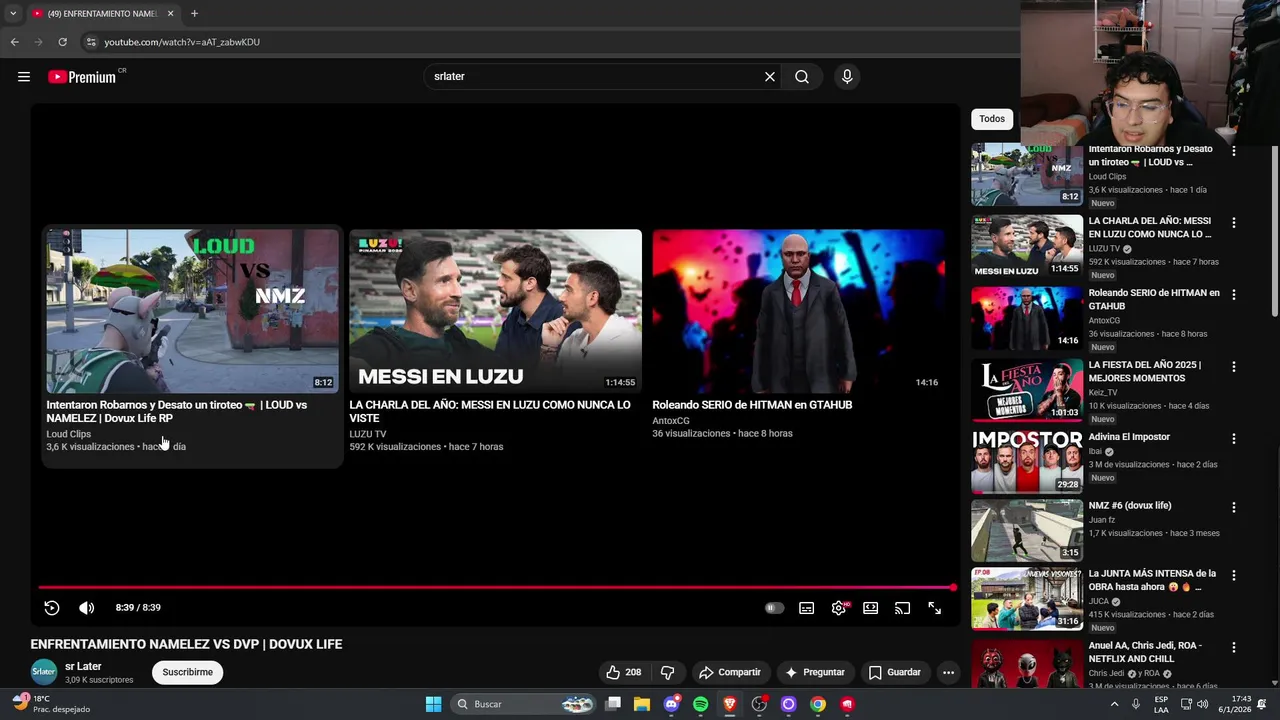Viewport: 1280px width, 720px height.
Task: Dislike the video
Action: 668,672
